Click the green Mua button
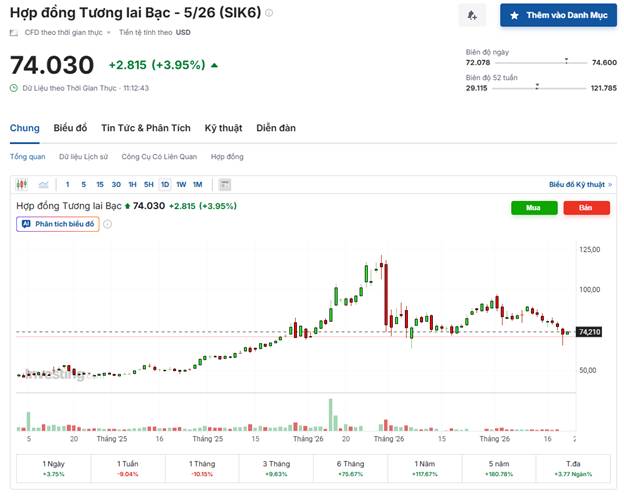Viewport: 624px width, 500px height. click(534, 207)
